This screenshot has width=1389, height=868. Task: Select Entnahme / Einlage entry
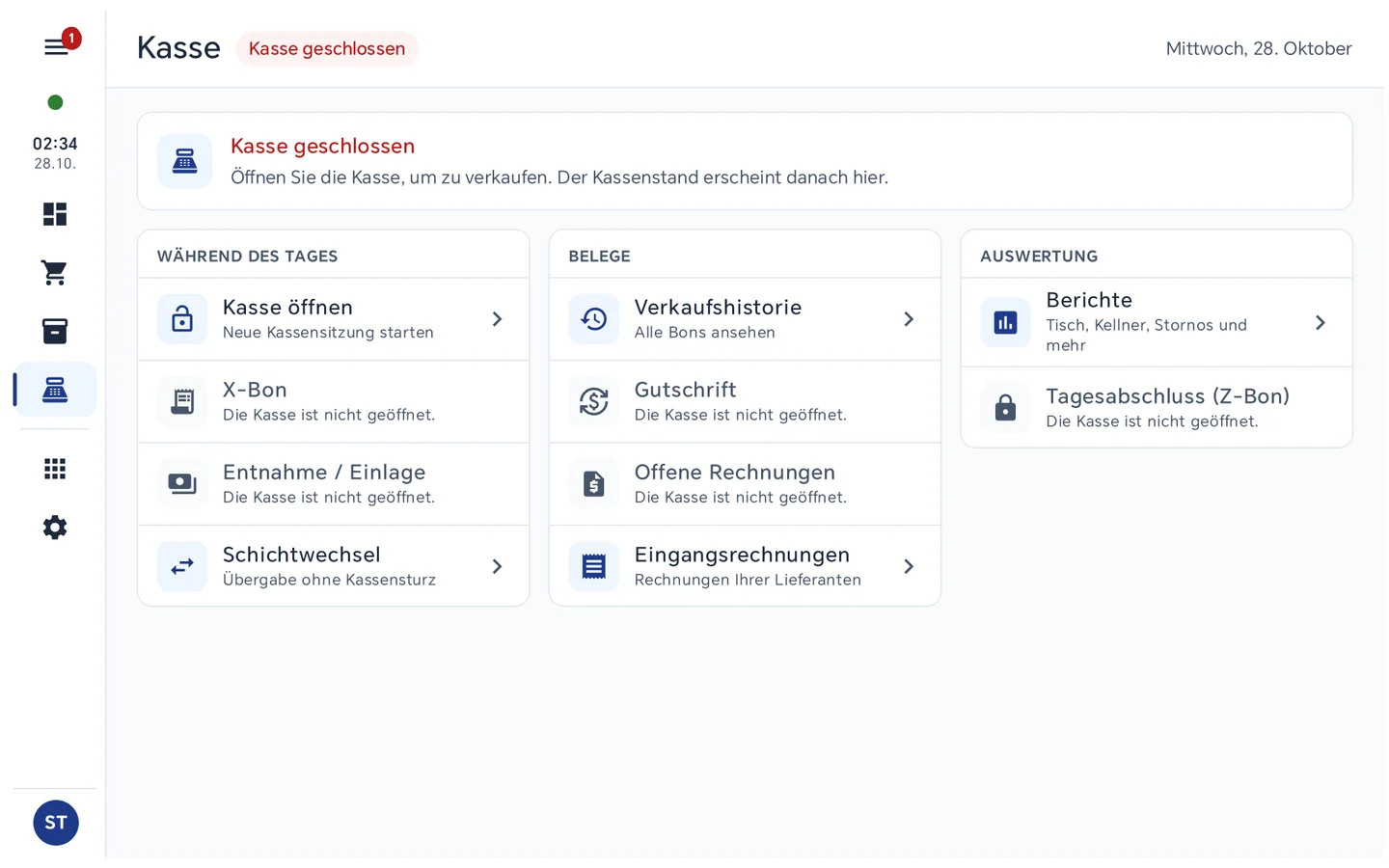(334, 484)
